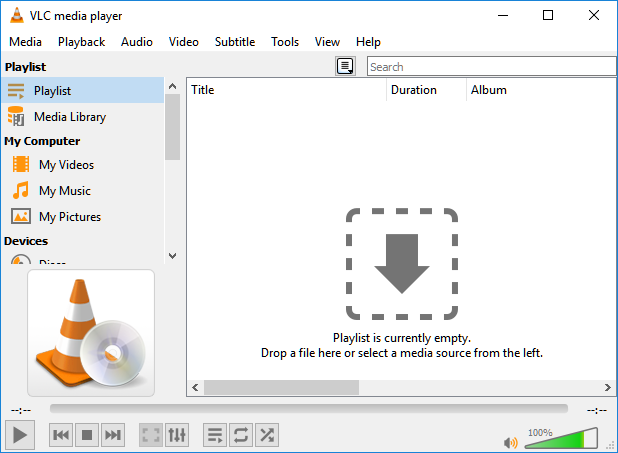Change playlist view mode icon
Image resolution: width=618 pixels, height=453 pixels.
point(345,66)
